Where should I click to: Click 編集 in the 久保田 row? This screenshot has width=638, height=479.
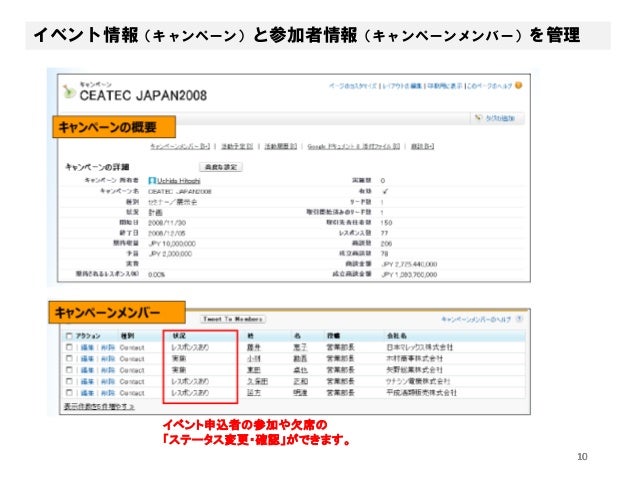(87, 382)
